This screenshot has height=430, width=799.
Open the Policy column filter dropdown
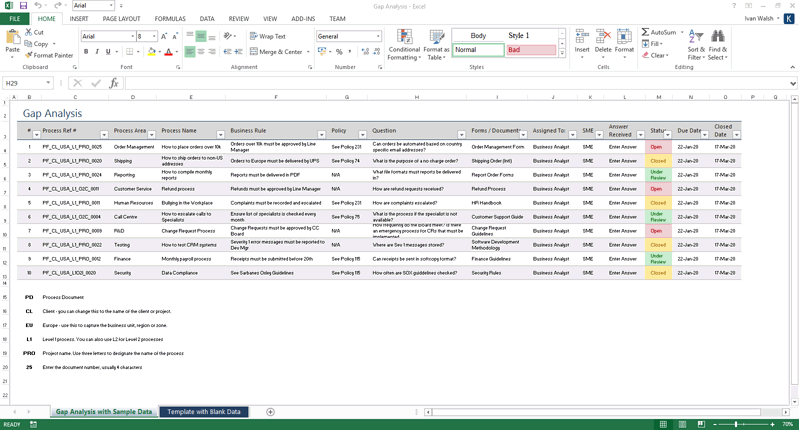[x=362, y=135]
